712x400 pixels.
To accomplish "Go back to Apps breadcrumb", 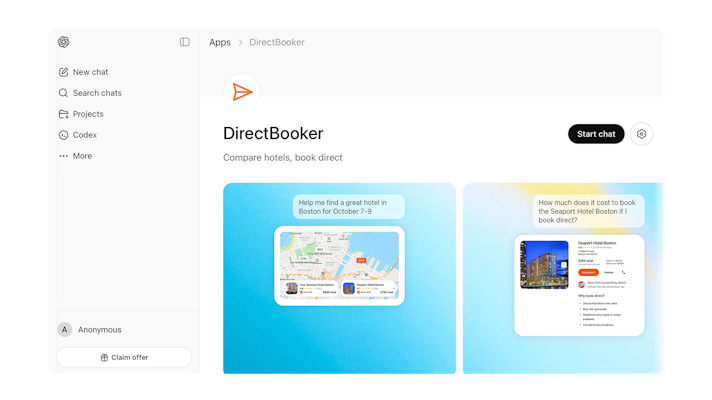I will (x=220, y=42).
